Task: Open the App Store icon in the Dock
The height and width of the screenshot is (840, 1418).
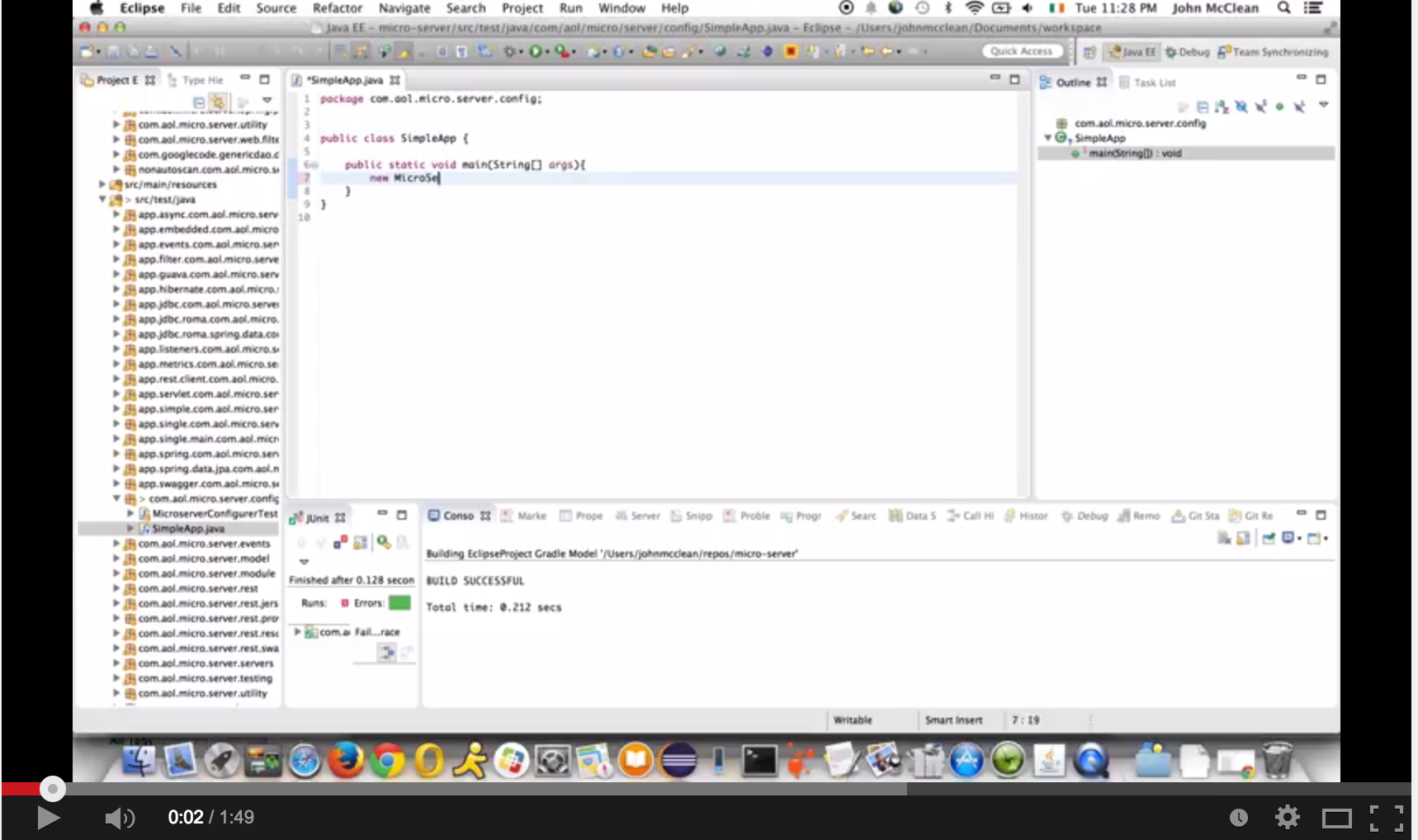Action: pyautogui.click(x=967, y=760)
